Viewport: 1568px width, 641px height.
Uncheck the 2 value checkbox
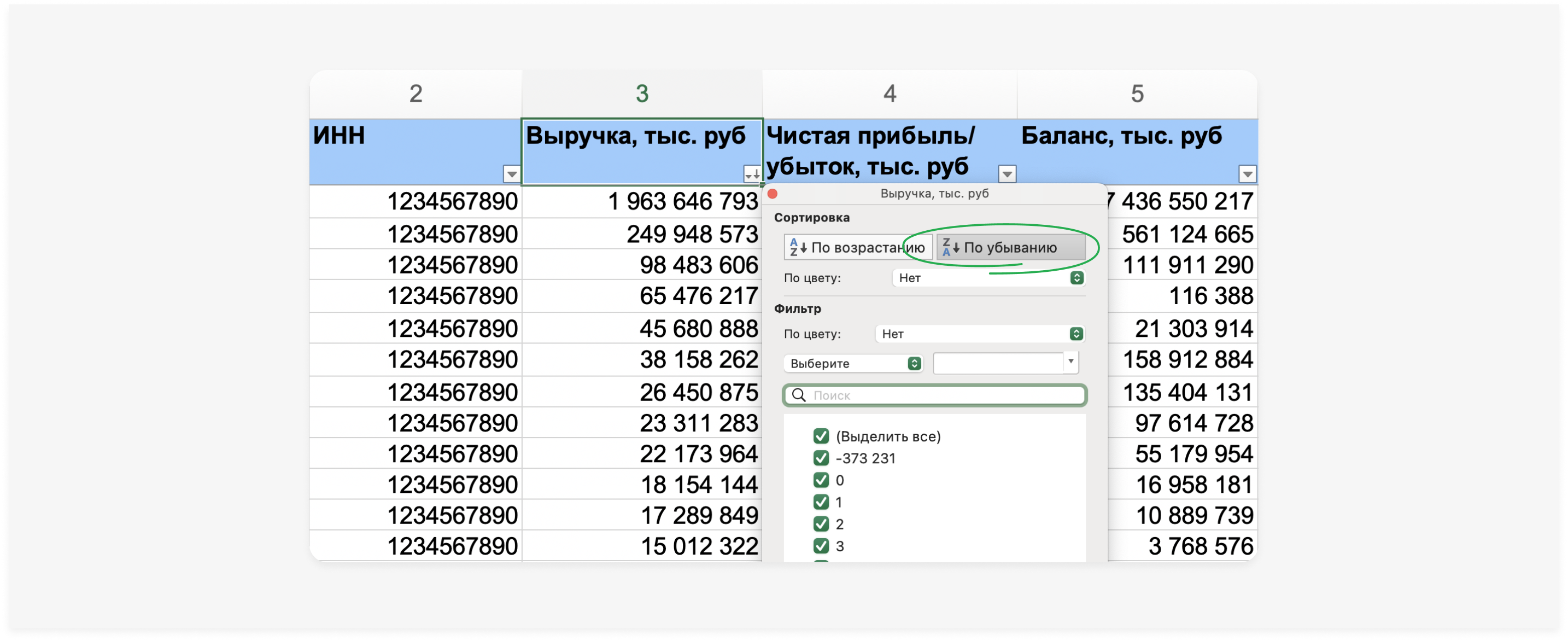coord(821,523)
